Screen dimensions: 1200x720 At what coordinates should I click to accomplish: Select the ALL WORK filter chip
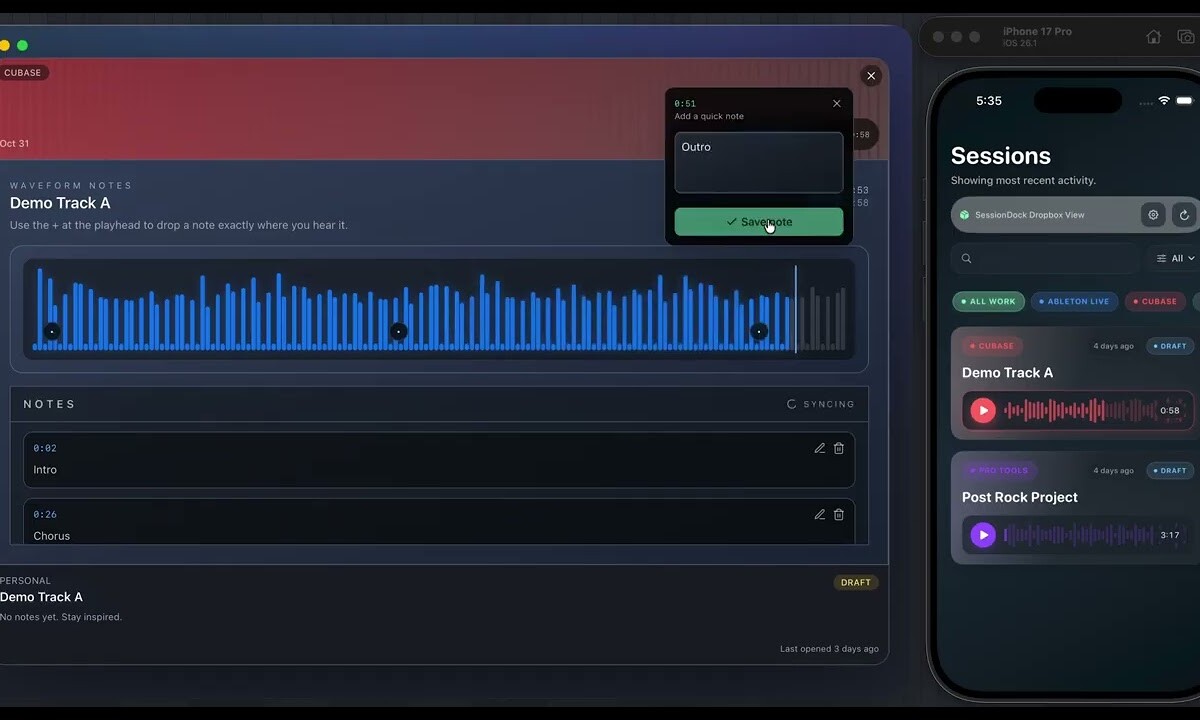coord(988,301)
